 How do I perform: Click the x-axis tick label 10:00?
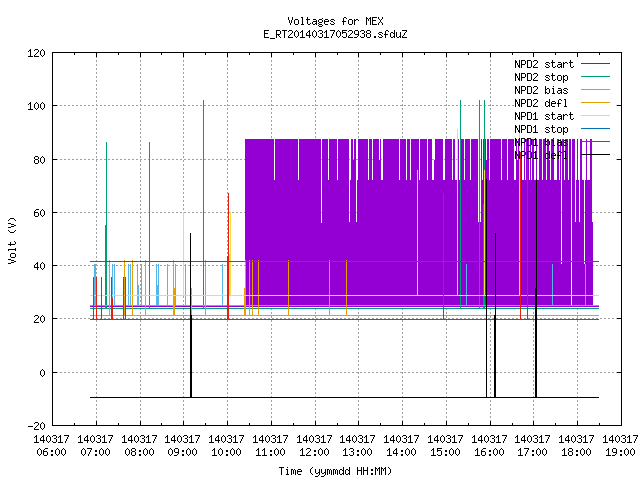tap(227, 452)
